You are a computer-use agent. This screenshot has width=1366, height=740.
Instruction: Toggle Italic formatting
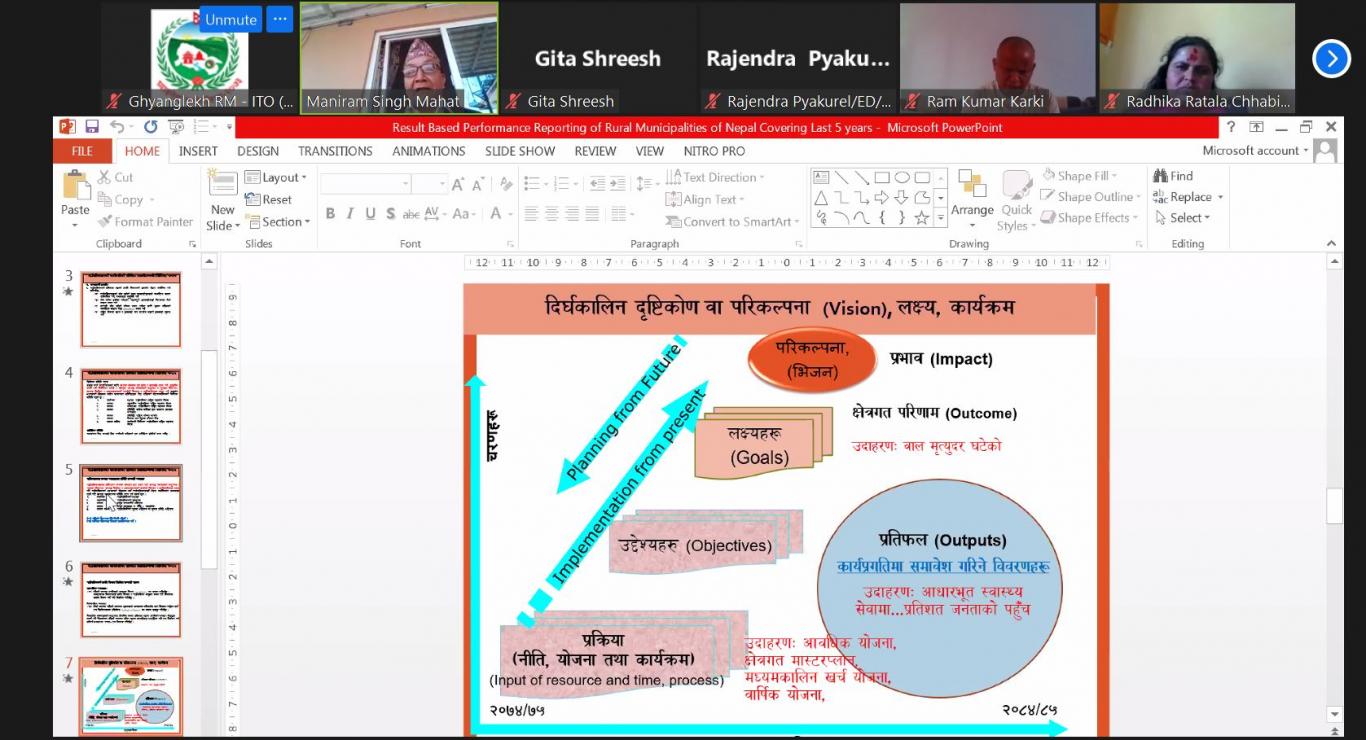(x=350, y=214)
